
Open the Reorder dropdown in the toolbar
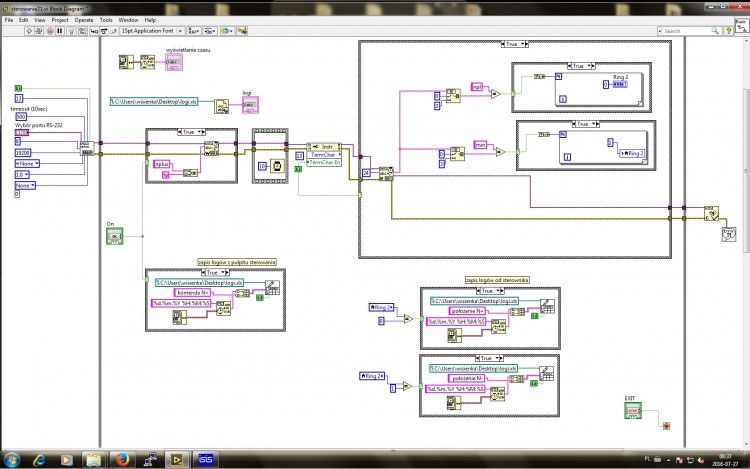click(x=227, y=31)
